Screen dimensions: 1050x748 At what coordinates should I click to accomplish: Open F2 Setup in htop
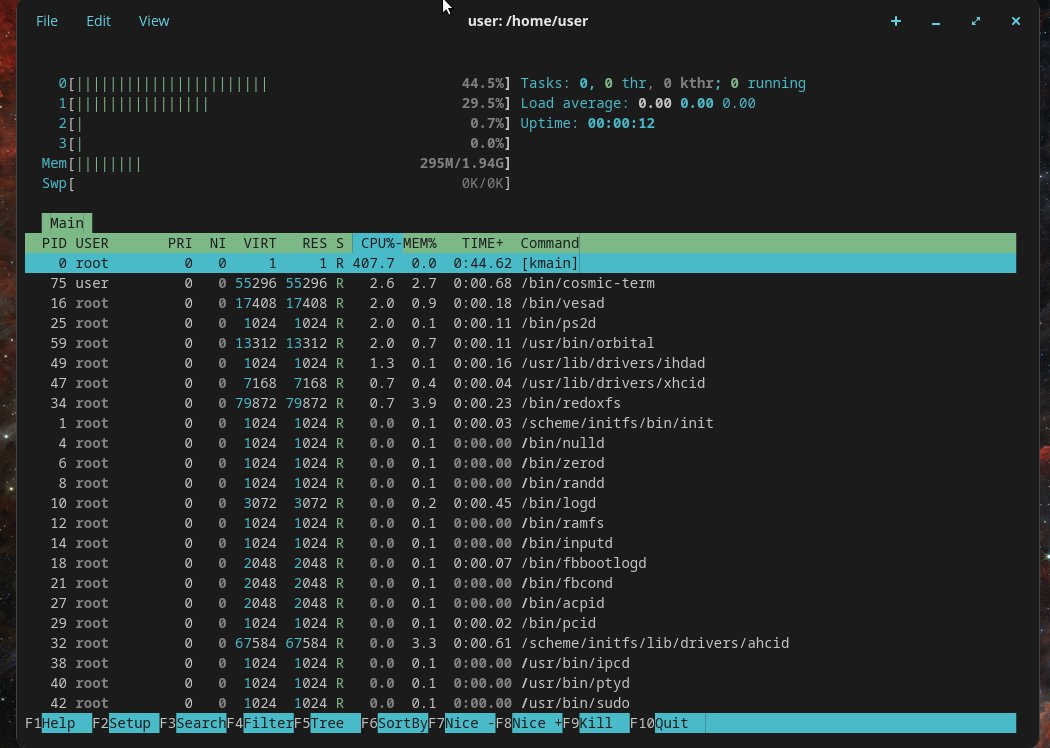coord(126,723)
